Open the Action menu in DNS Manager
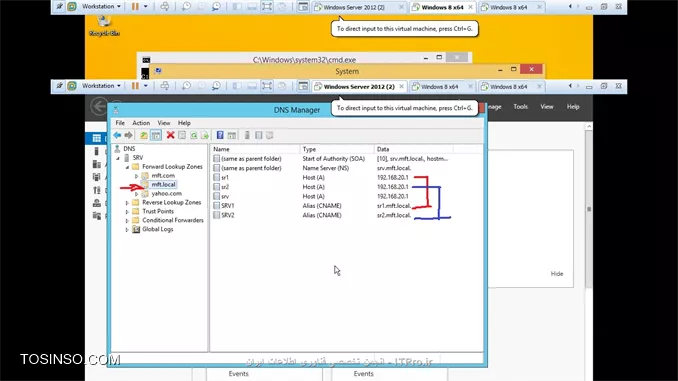This screenshot has width=678, height=381. point(141,123)
